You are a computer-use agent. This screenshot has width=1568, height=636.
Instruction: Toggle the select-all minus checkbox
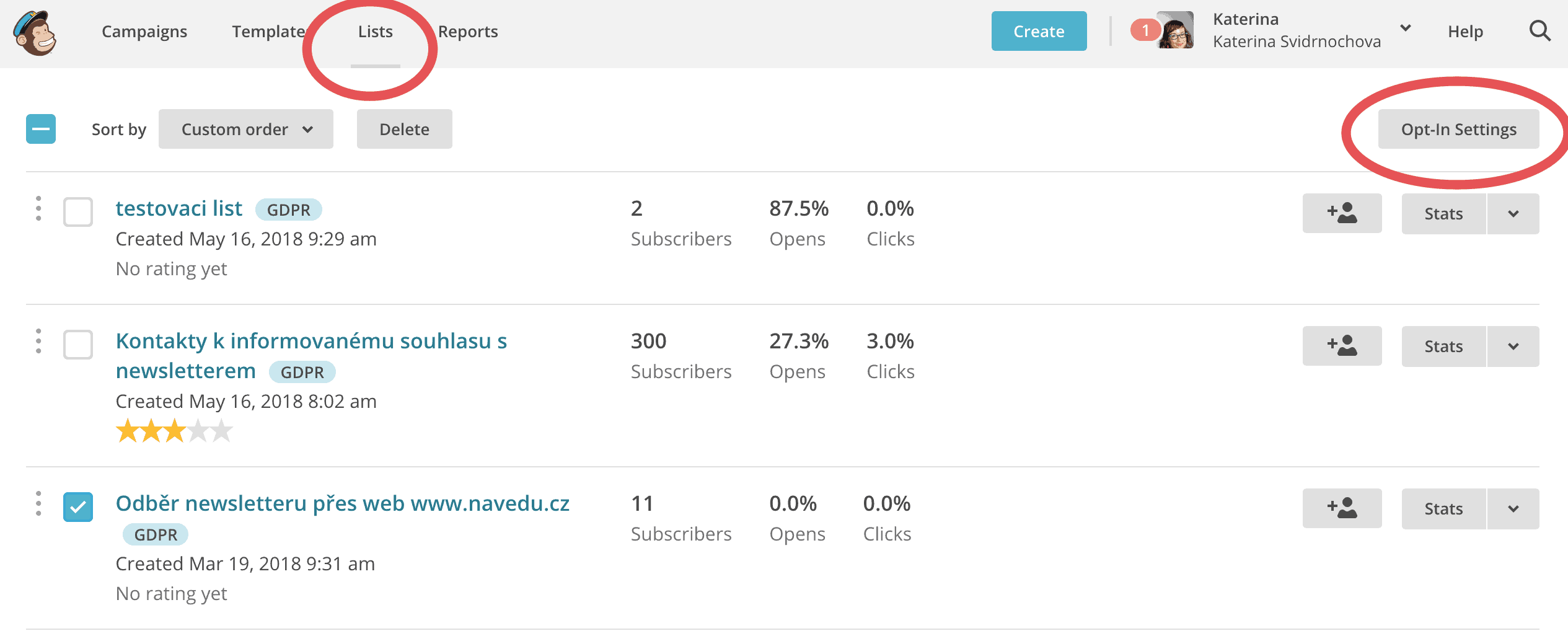coord(41,129)
